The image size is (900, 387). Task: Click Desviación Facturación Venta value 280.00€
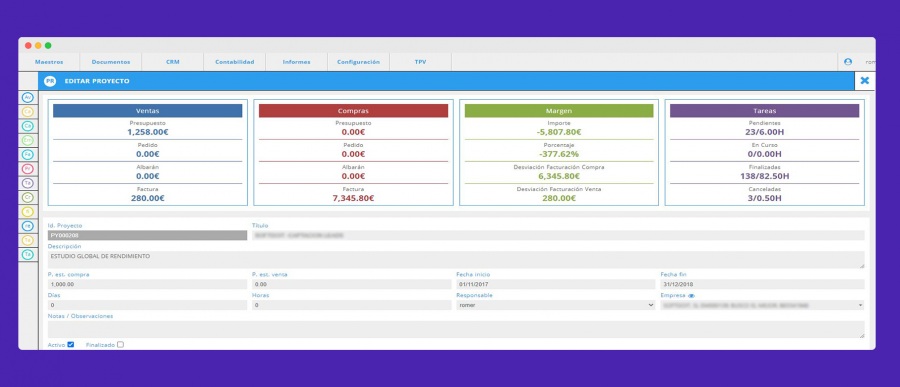(559, 198)
